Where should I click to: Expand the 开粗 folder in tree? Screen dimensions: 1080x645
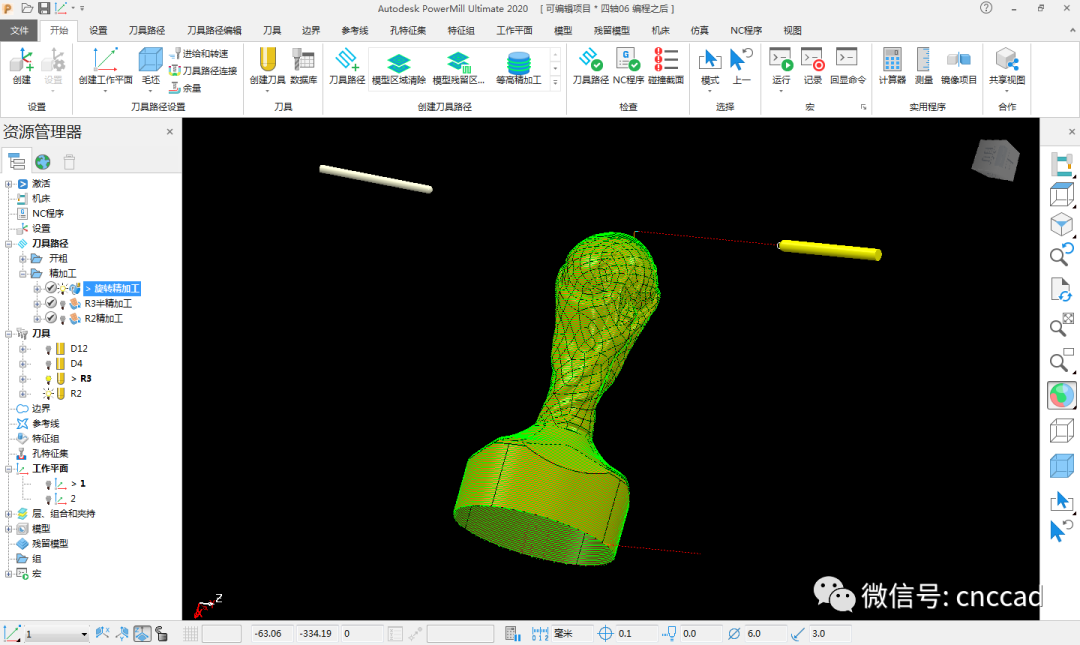click(23, 258)
